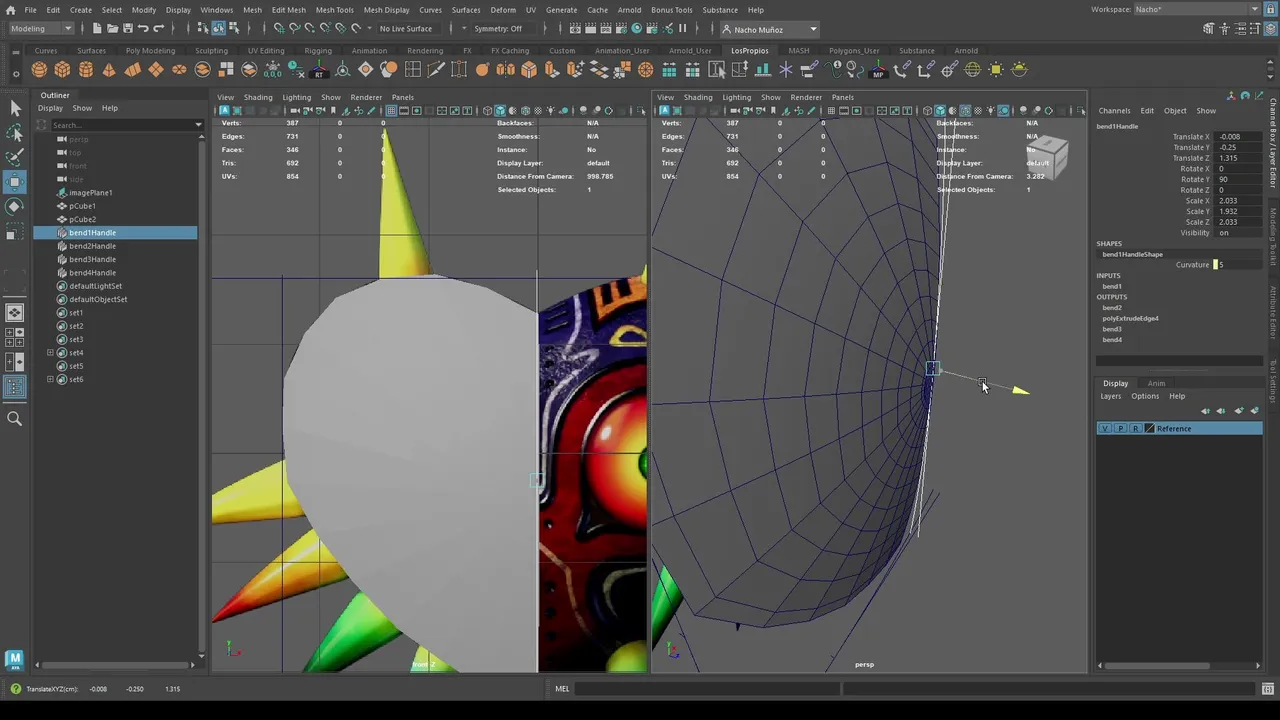The width and height of the screenshot is (1280, 720).
Task: Toggle Reference layer visibility V box
Action: pyautogui.click(x=1105, y=429)
